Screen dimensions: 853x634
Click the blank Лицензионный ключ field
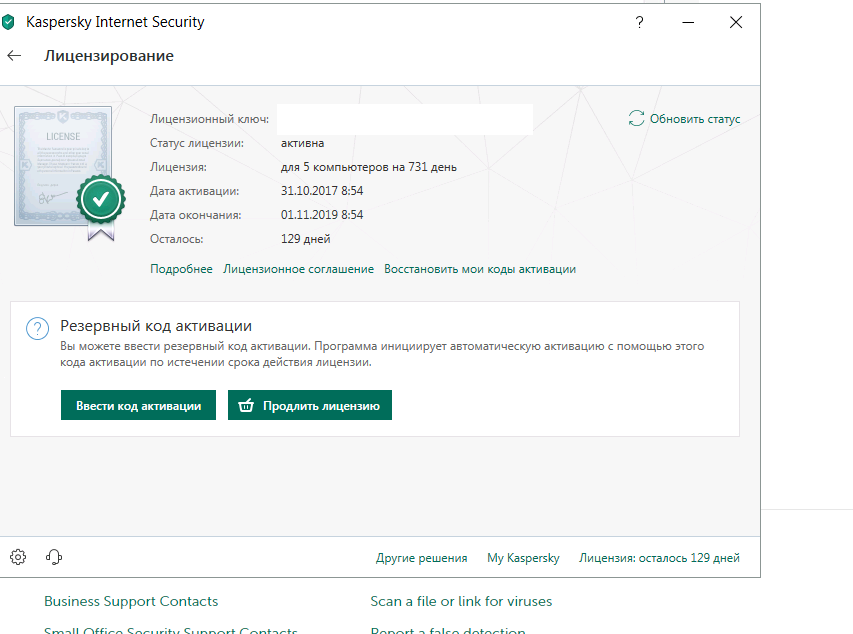[404, 119]
